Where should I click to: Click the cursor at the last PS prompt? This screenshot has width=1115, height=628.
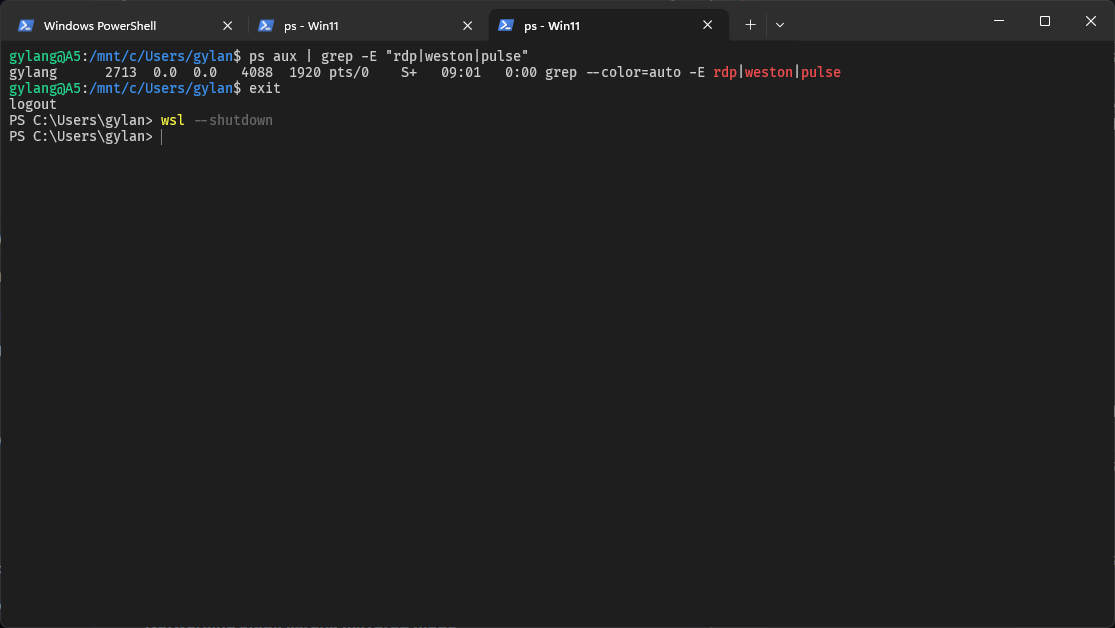161,137
